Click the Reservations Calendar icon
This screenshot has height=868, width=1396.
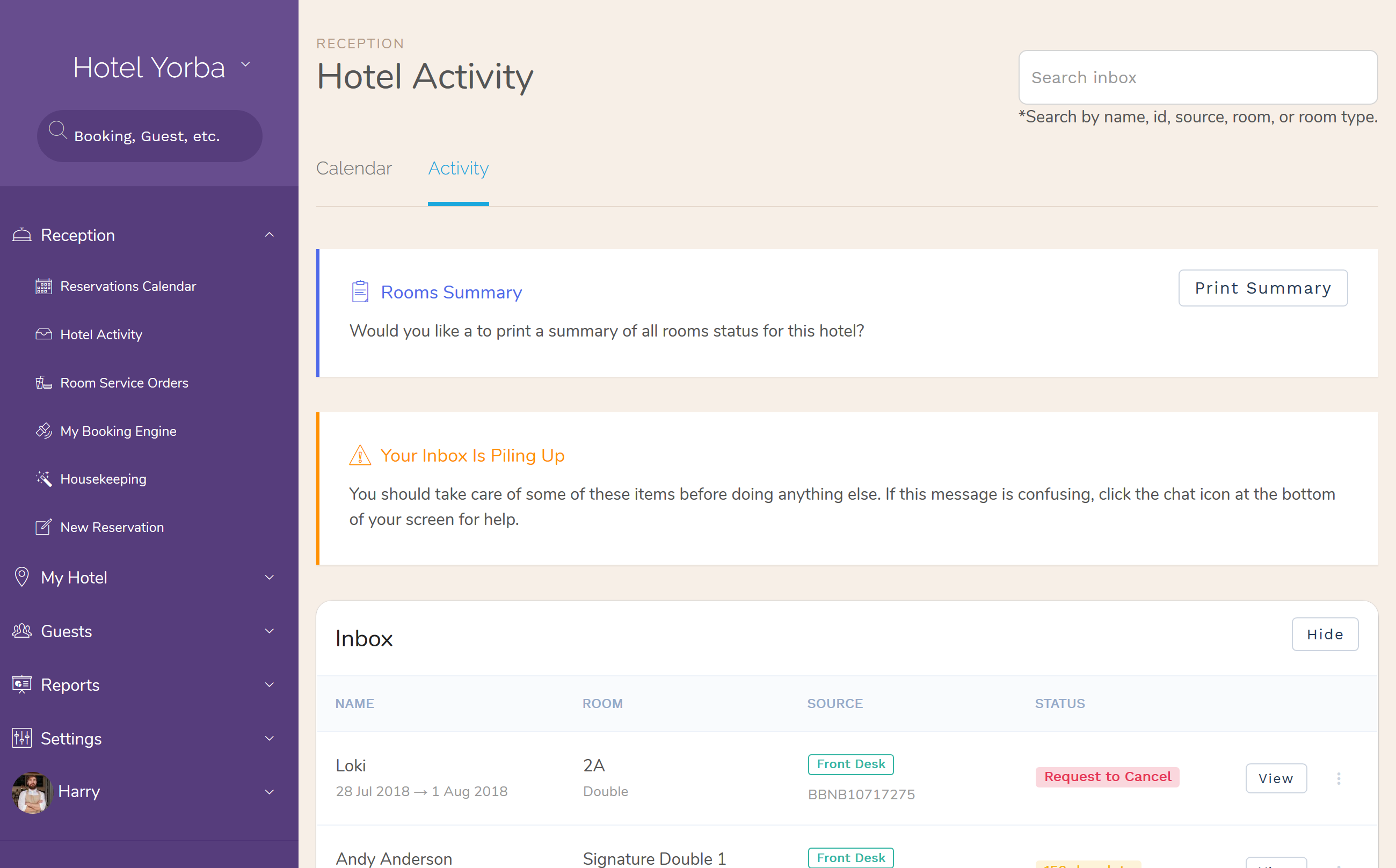[x=43, y=286]
